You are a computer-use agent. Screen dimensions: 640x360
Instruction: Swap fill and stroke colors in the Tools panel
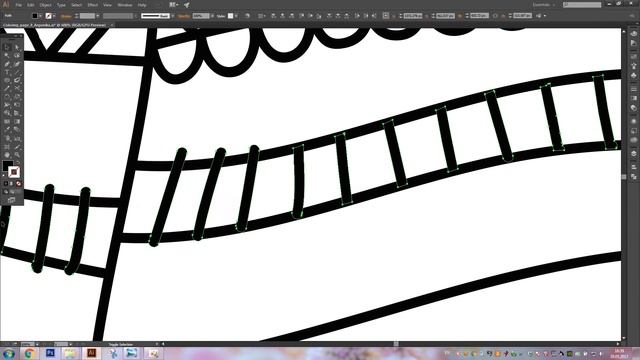coord(18,162)
